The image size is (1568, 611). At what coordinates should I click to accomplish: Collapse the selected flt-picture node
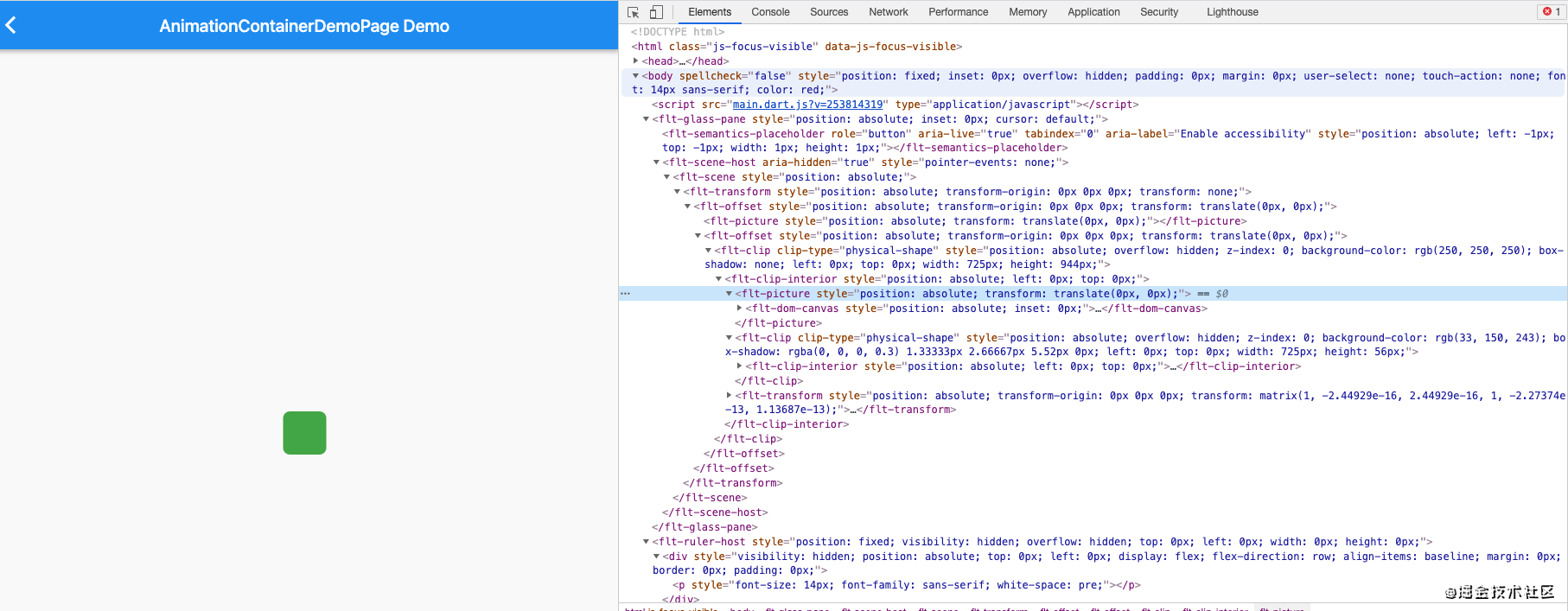730,294
